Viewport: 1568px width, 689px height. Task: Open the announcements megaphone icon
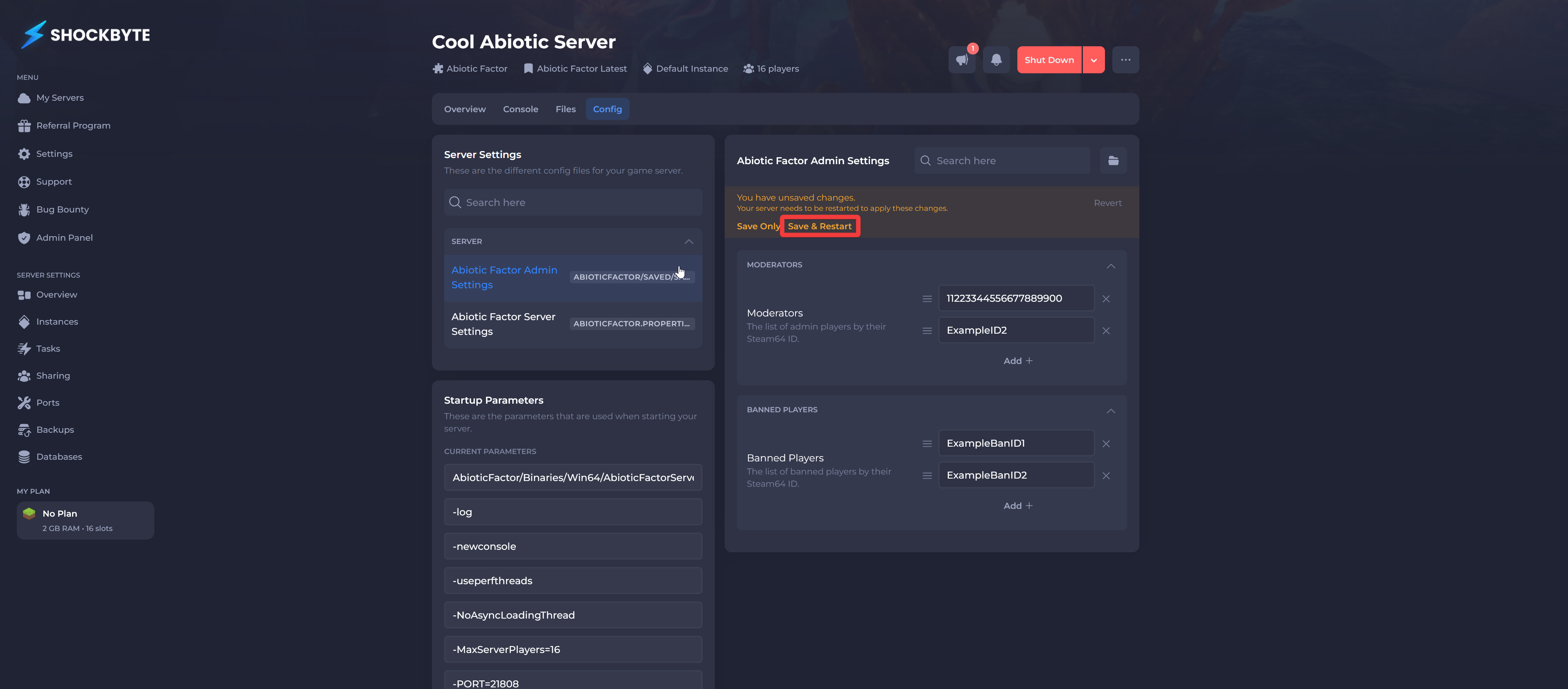tap(962, 60)
